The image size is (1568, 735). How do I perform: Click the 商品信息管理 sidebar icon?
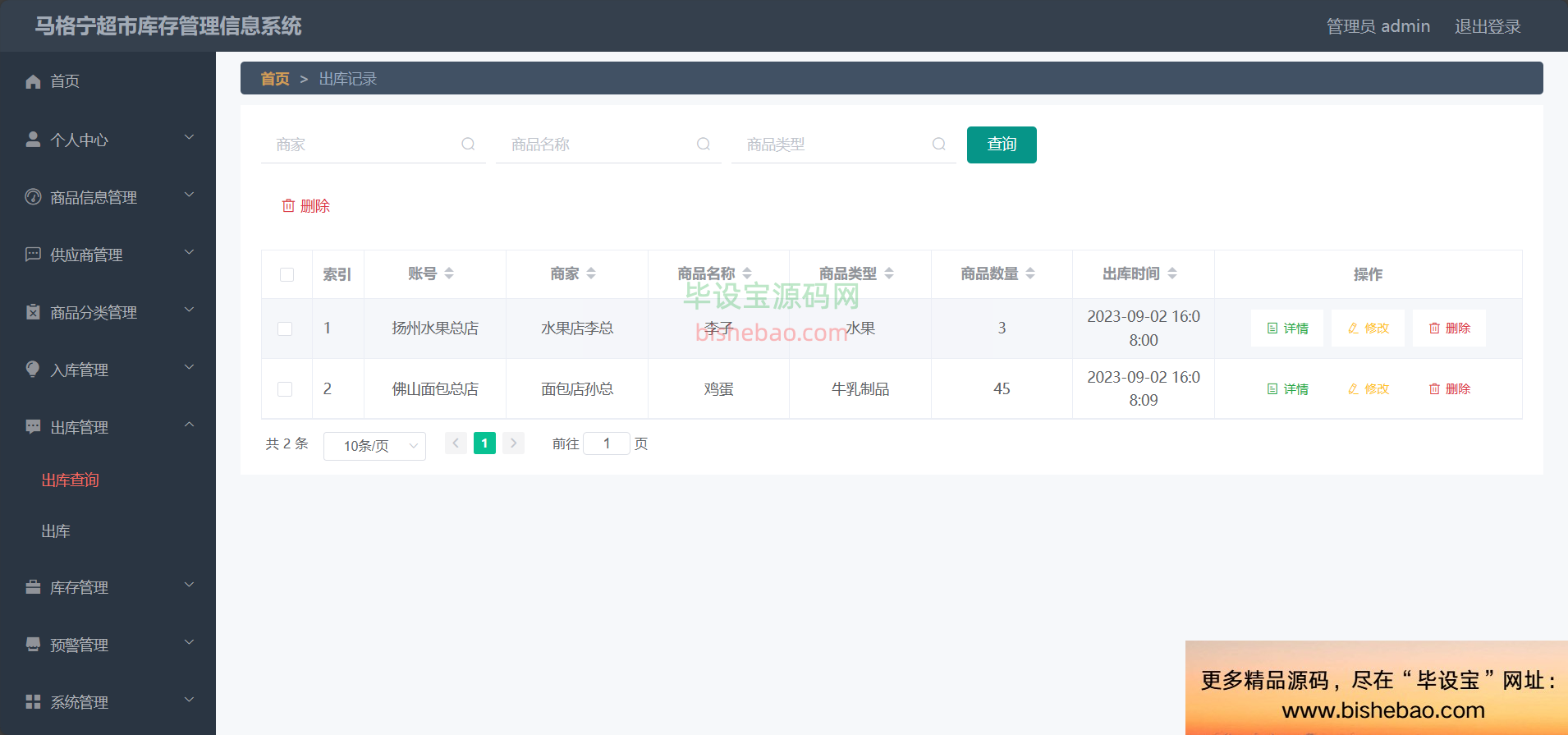(x=33, y=196)
